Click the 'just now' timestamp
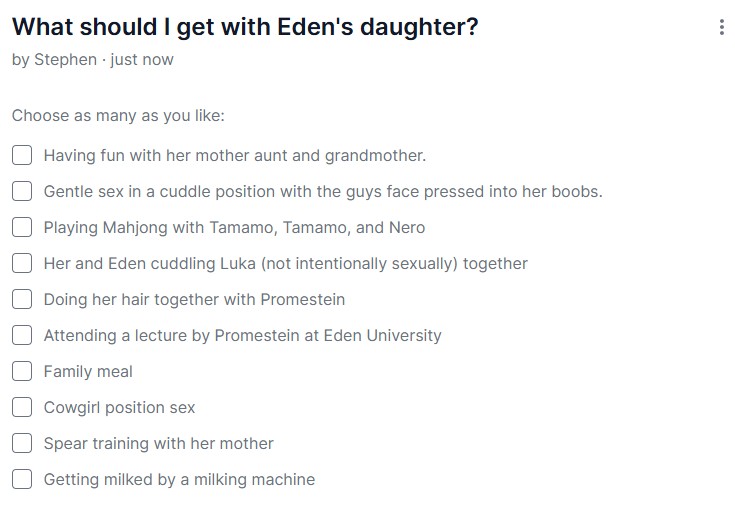 (x=142, y=60)
